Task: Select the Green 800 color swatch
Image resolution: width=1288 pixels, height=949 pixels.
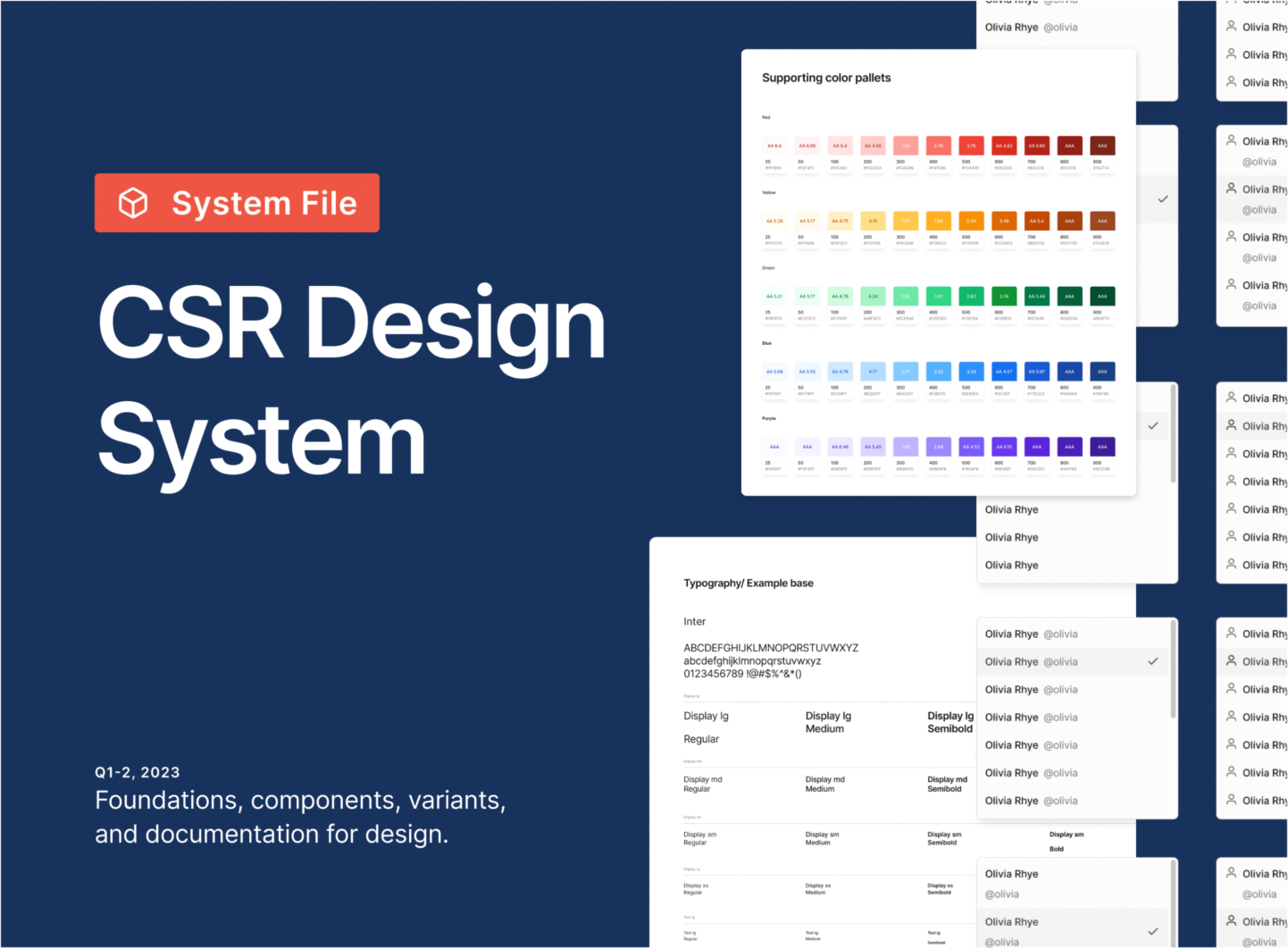Action: pos(1069,296)
